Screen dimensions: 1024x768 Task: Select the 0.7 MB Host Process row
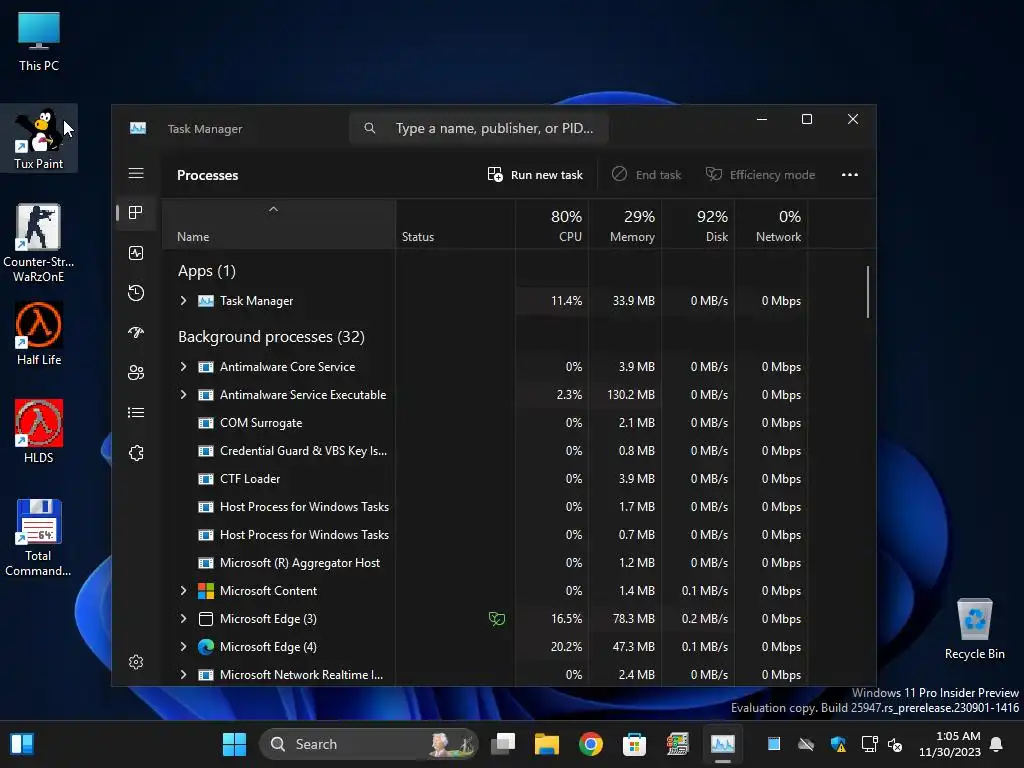[x=485, y=534]
